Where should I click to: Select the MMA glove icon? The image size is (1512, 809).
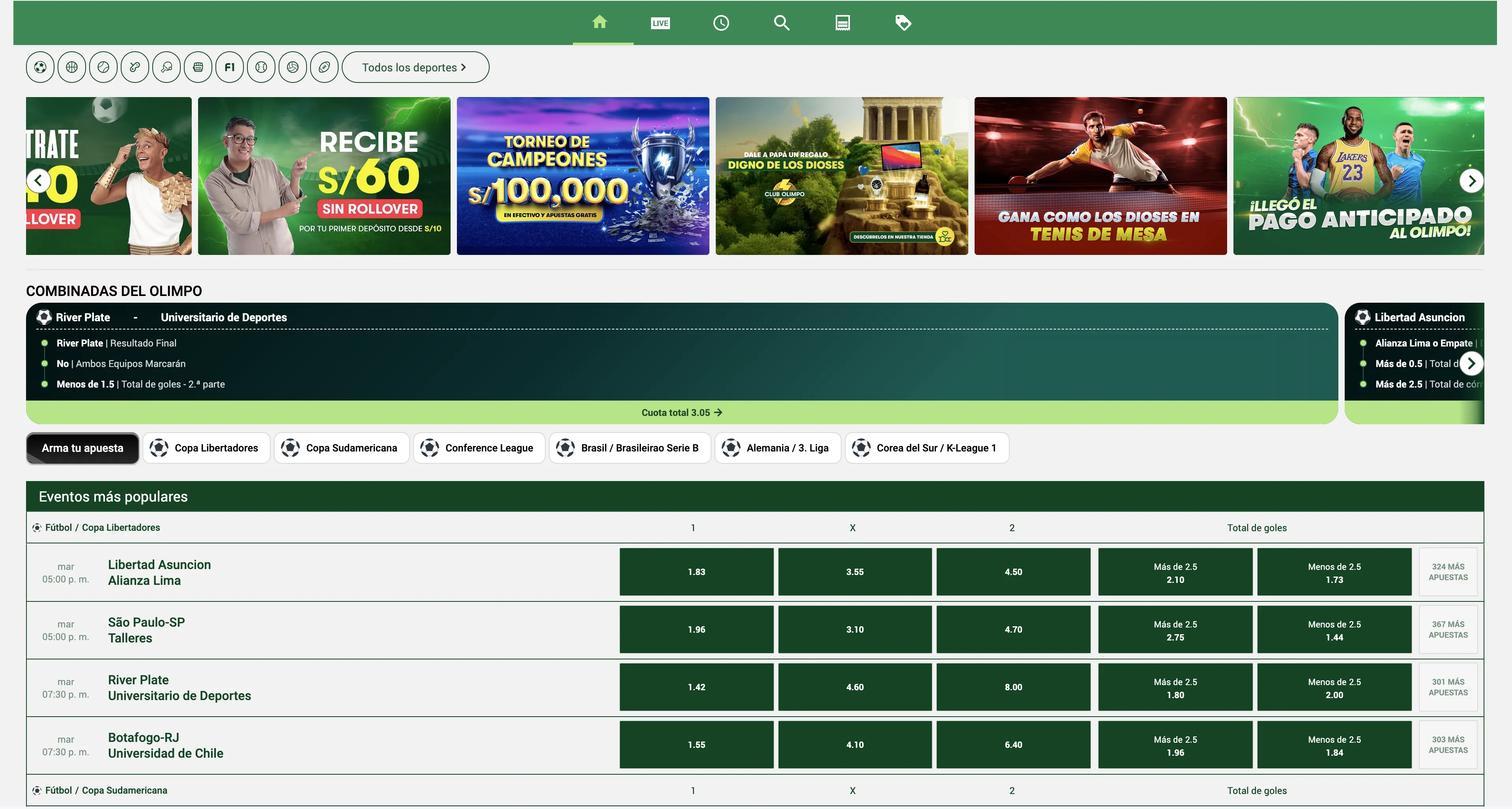tap(198, 67)
